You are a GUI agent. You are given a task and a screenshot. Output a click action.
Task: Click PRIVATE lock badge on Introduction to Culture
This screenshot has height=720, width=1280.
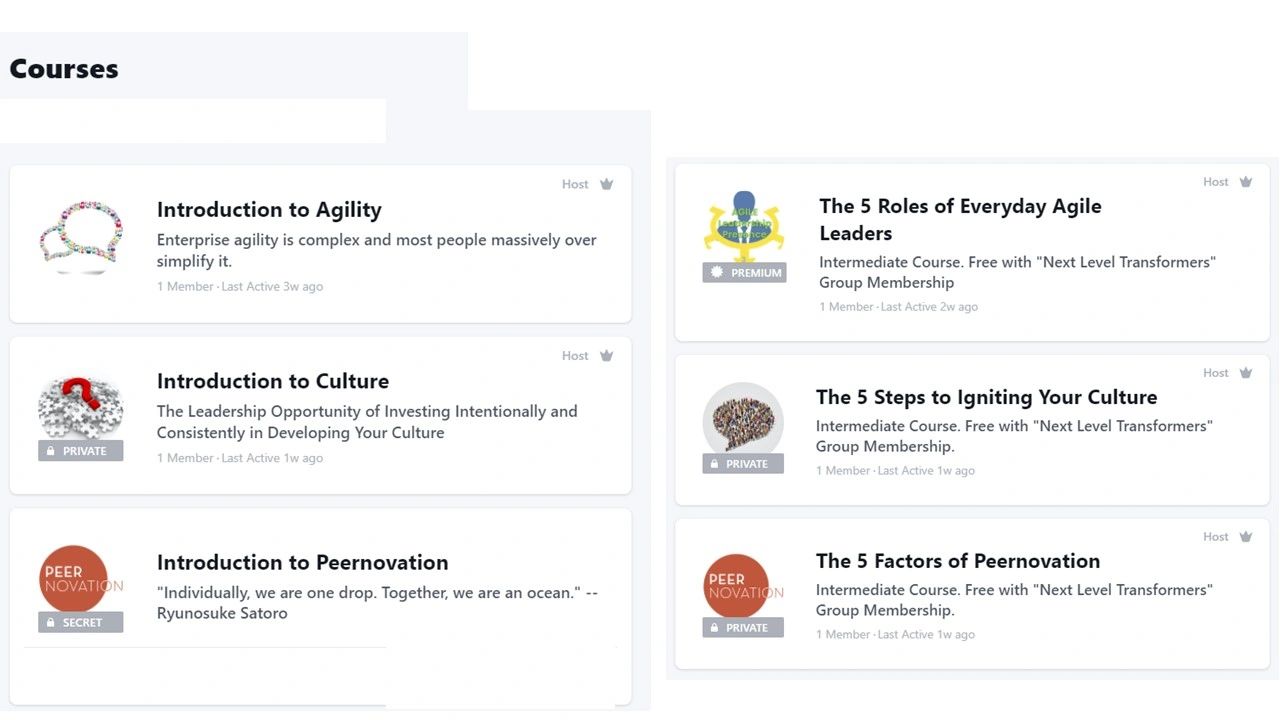click(x=80, y=451)
